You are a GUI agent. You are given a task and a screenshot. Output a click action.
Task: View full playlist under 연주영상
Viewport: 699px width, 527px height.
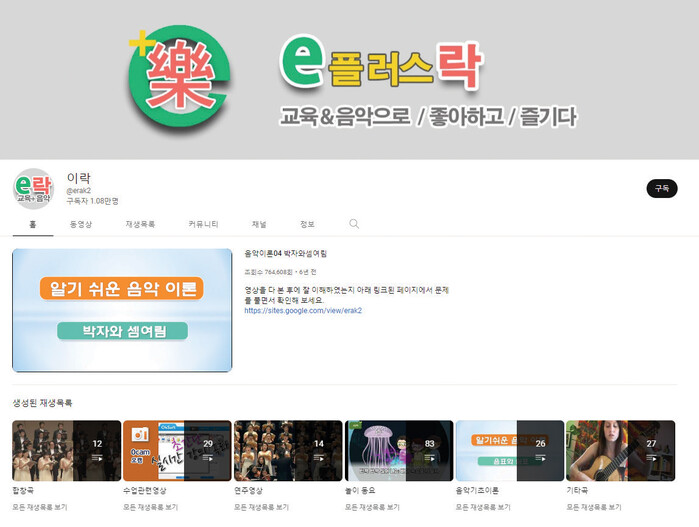(262, 507)
